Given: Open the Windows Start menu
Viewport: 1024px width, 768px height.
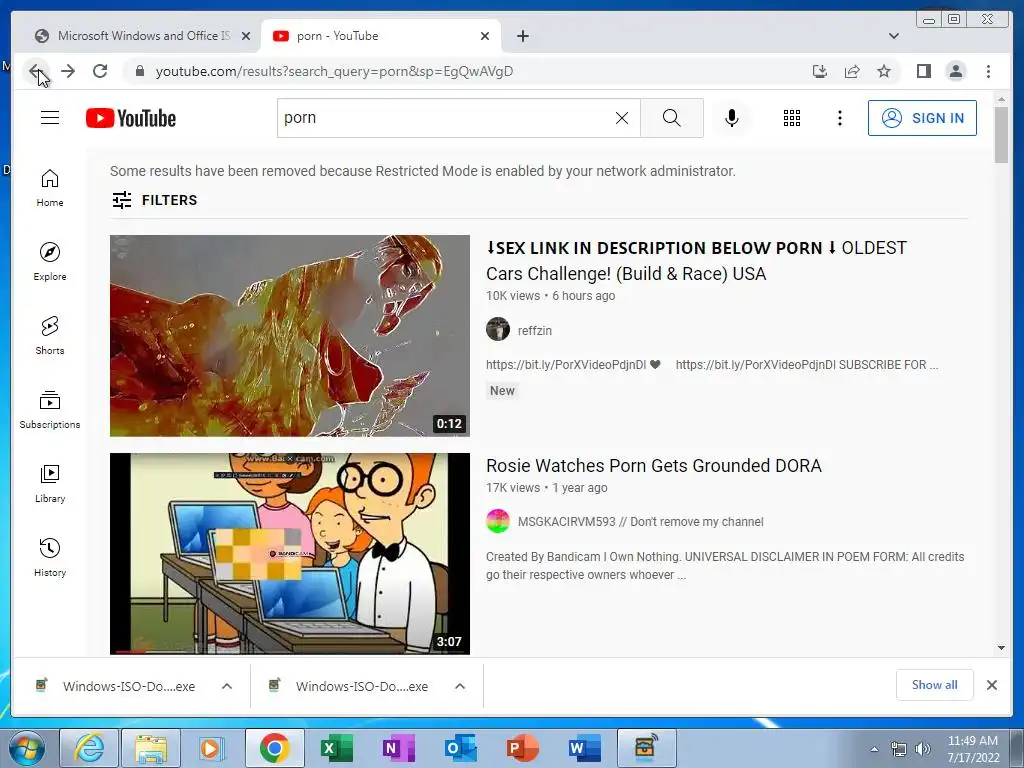Looking at the screenshot, I should pos(27,748).
